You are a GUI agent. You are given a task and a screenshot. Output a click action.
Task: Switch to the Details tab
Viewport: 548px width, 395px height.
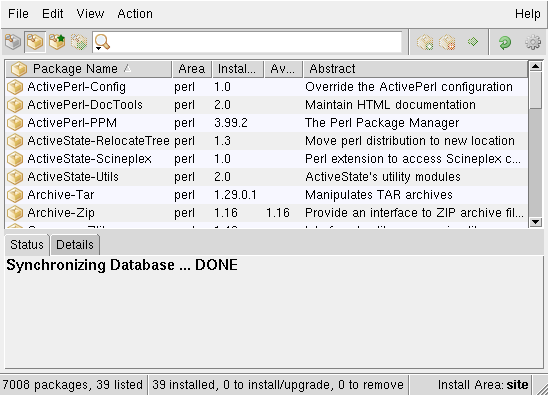click(x=75, y=245)
